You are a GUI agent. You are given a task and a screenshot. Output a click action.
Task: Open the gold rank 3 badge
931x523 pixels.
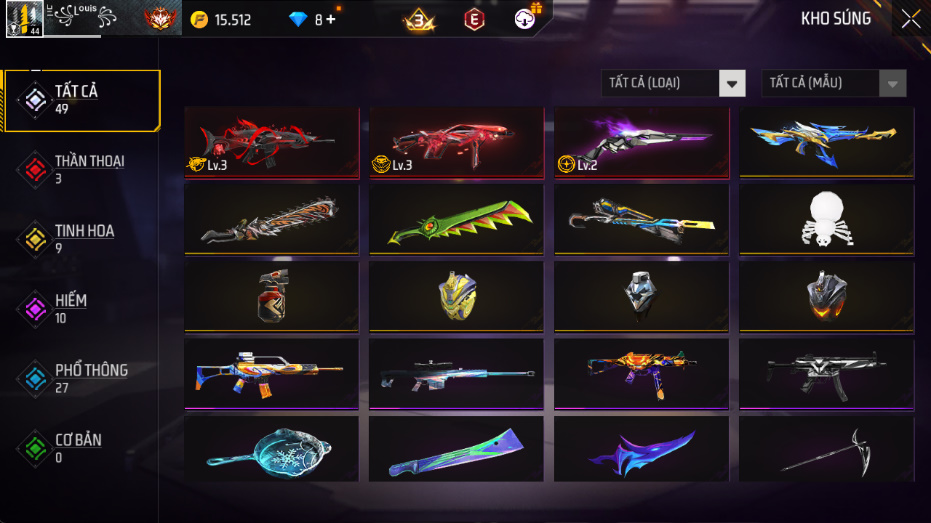[419, 20]
